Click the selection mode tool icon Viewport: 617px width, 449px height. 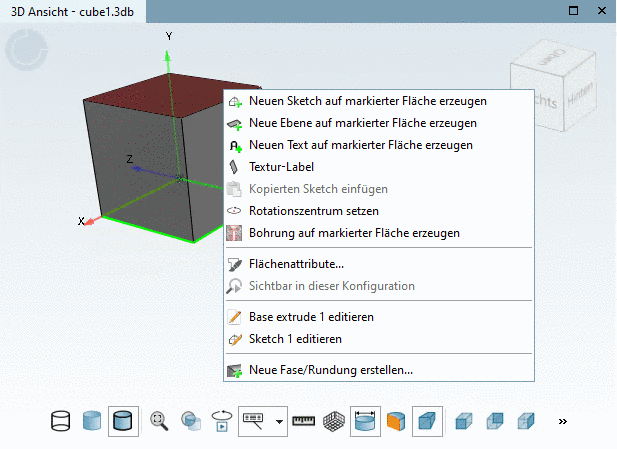click(253, 421)
